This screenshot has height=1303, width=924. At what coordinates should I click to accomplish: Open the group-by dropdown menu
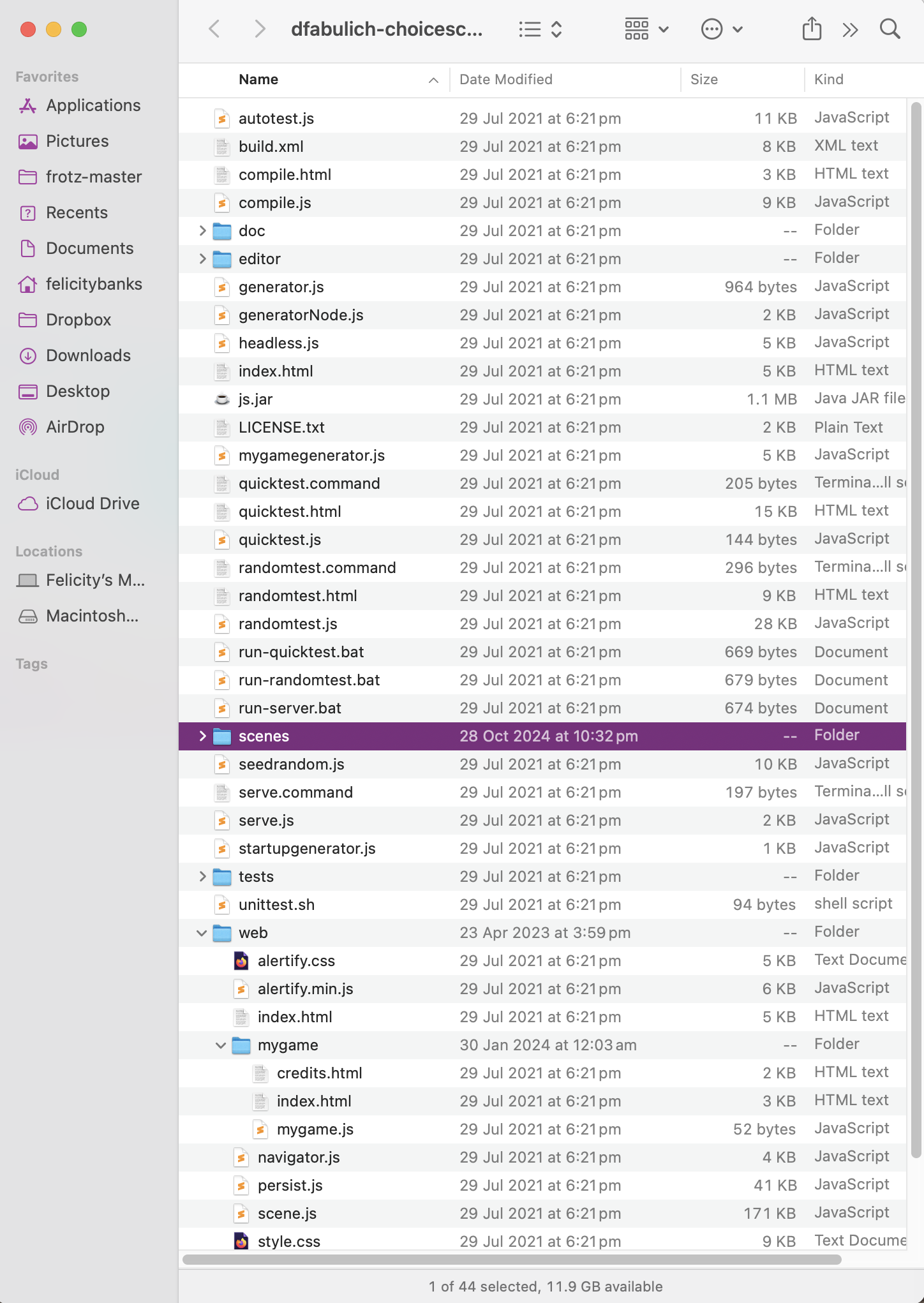[646, 29]
